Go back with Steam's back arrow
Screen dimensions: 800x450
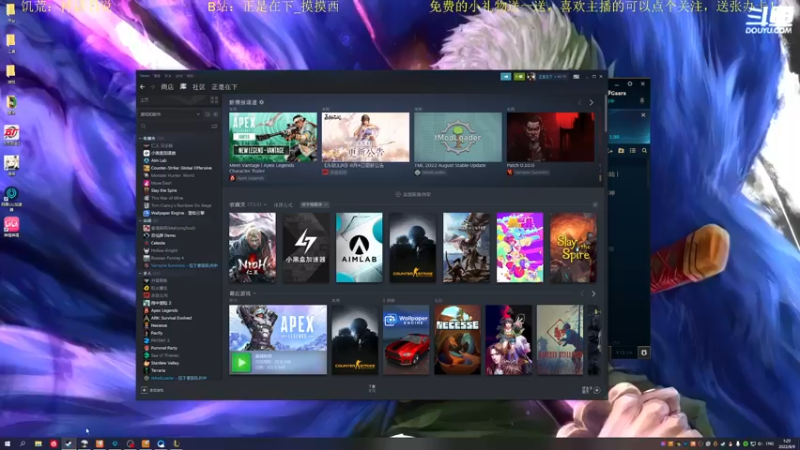coord(142,87)
